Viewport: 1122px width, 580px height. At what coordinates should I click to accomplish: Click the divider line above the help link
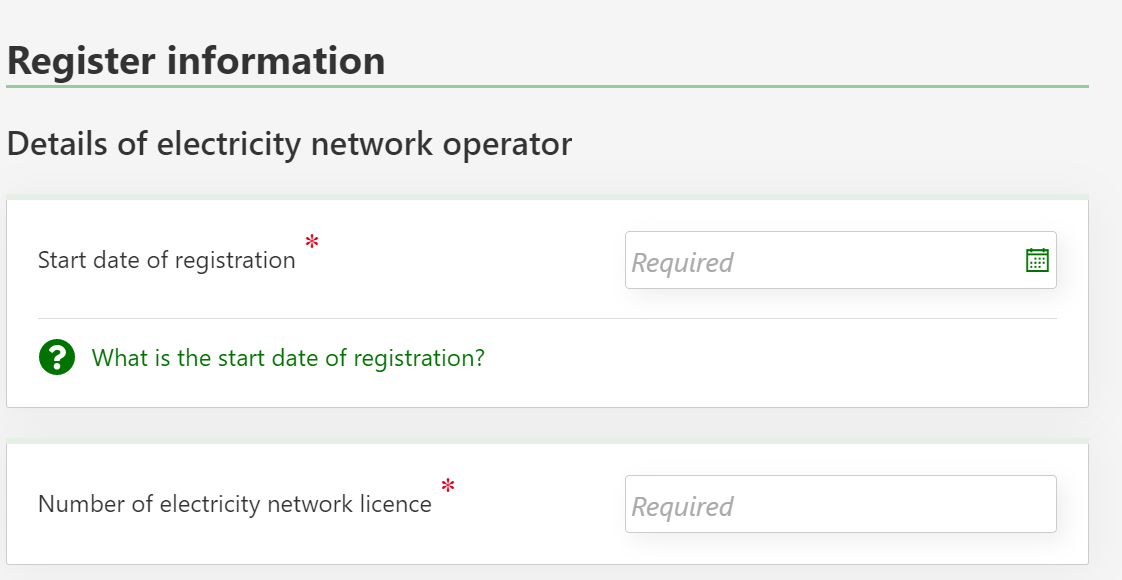coord(546,318)
